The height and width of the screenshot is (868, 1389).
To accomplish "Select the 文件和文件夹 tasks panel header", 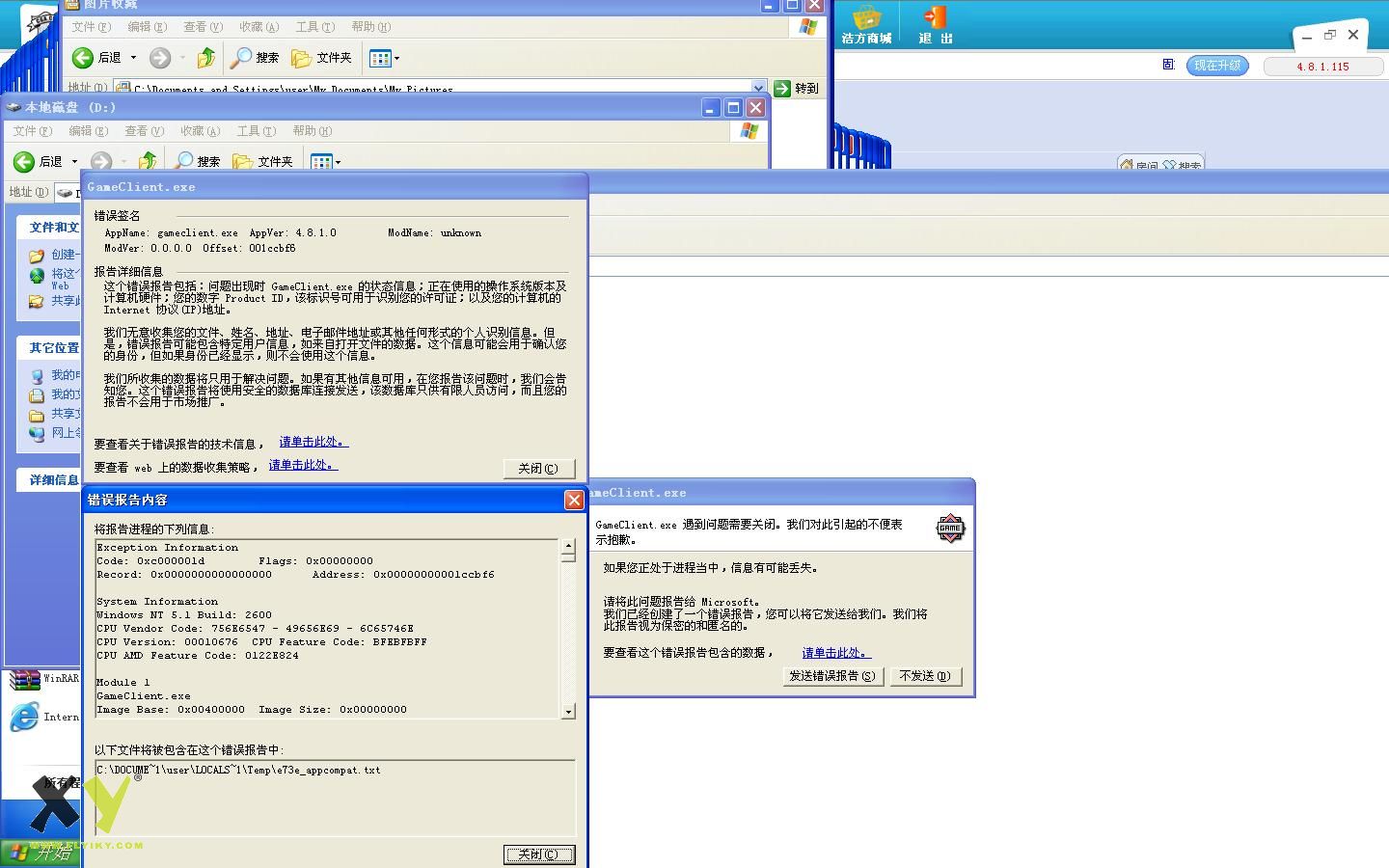I will 49,228.
